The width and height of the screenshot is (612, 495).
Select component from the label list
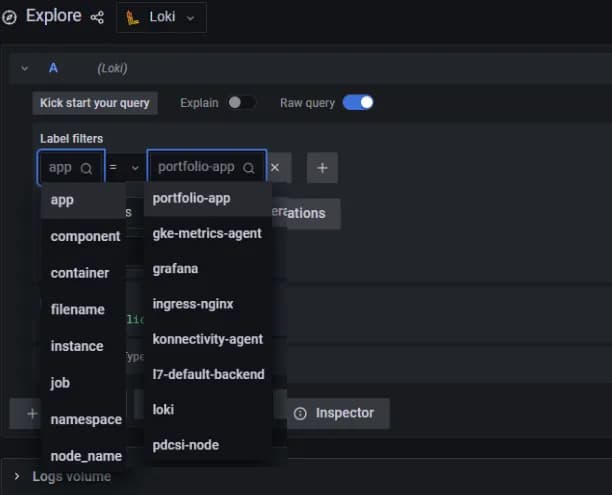pyautogui.click(x=83, y=237)
